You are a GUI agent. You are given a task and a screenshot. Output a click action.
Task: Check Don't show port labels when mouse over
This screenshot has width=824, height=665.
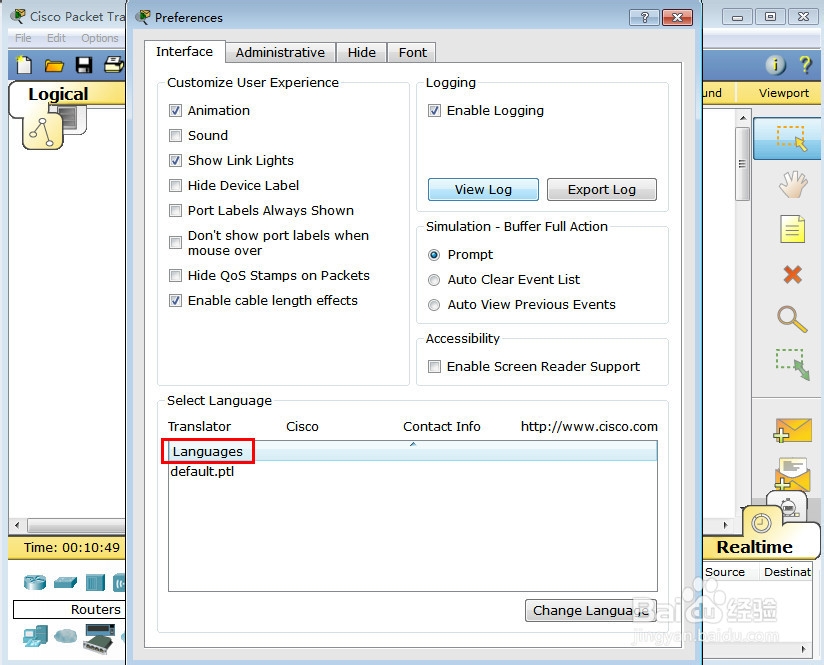pos(175,242)
